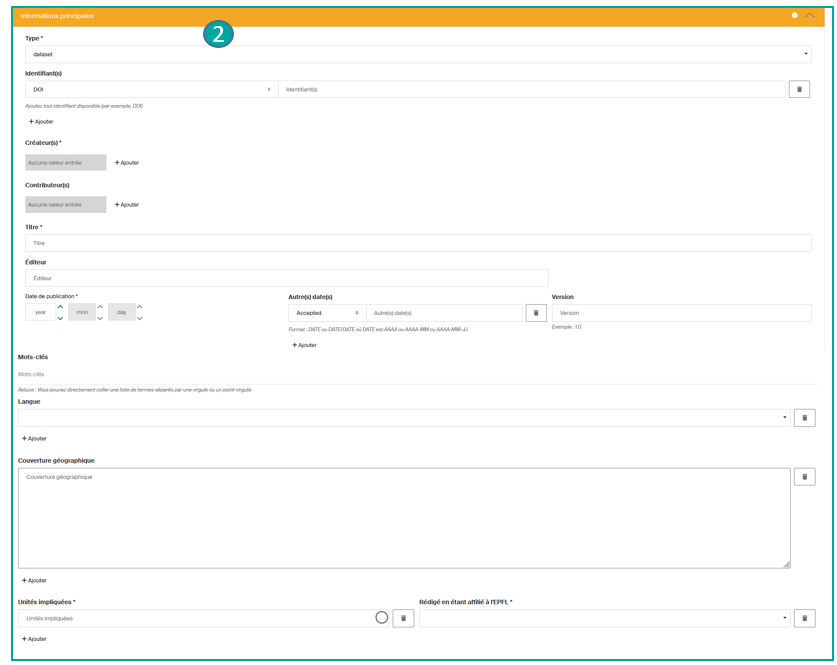The image size is (837, 665).
Task: Click trash icon beside Langue field
Action: [804, 418]
